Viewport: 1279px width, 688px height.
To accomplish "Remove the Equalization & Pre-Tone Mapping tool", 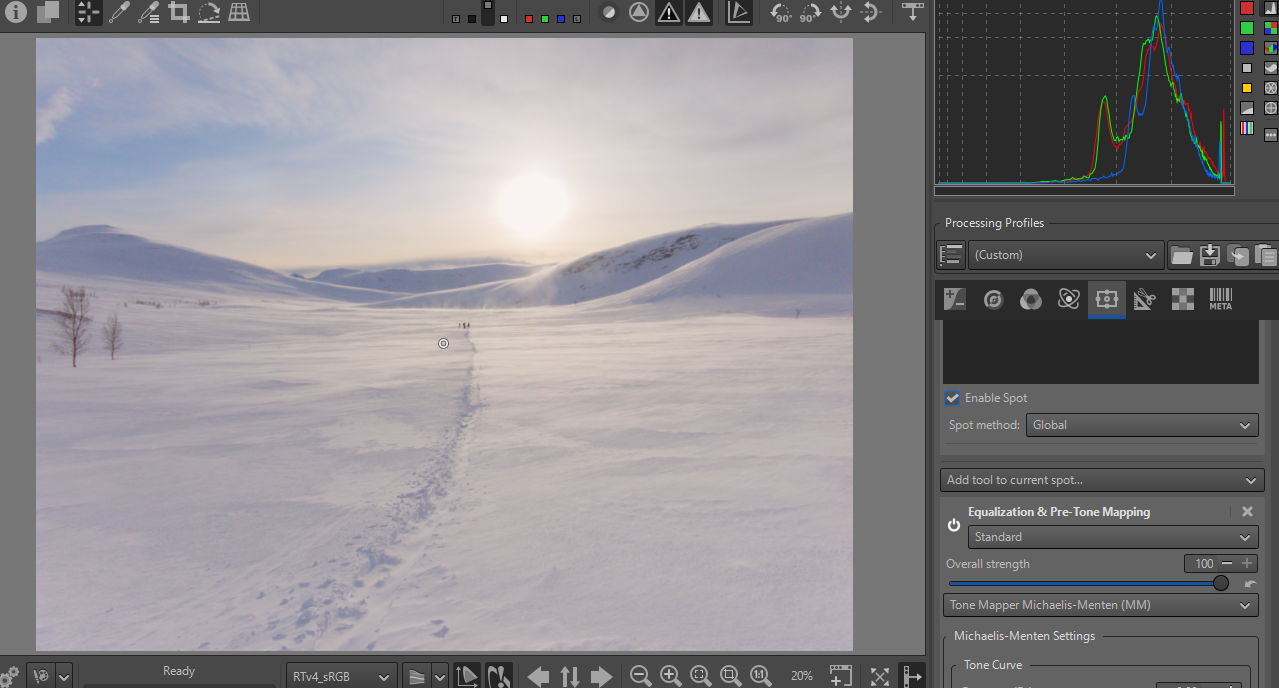I will tap(1247, 511).
